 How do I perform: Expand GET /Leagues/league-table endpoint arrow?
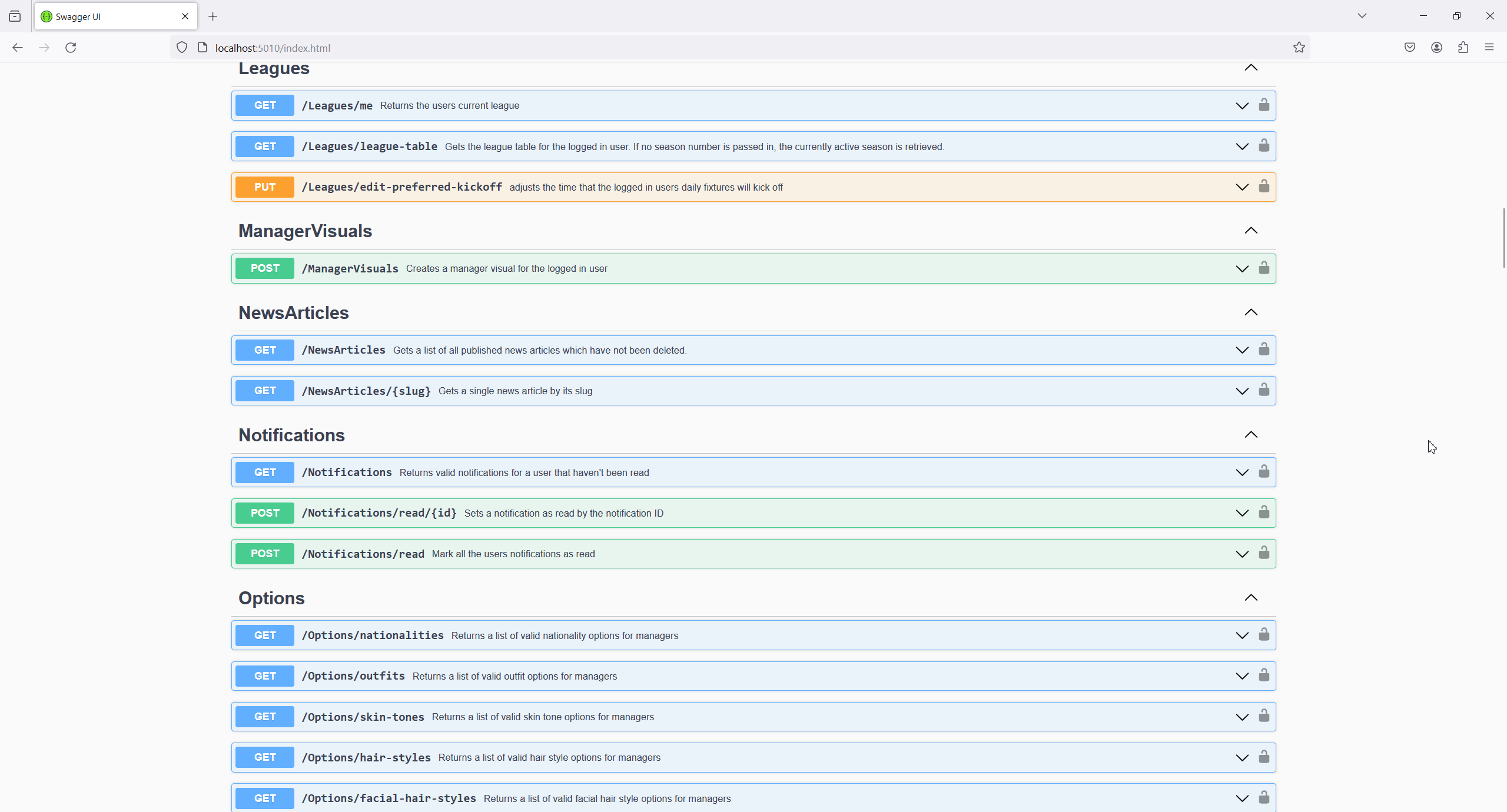[x=1242, y=147]
